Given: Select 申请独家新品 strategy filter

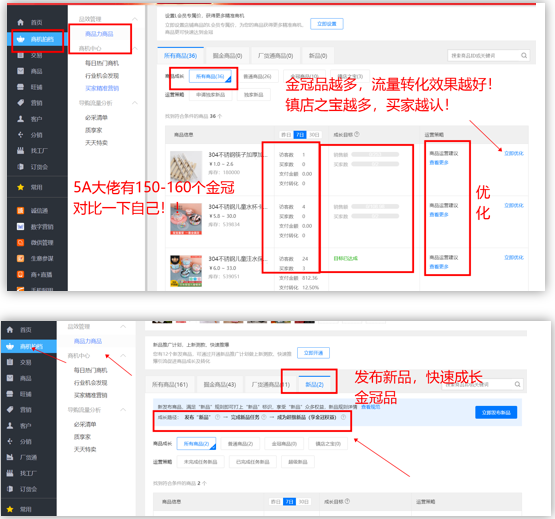Looking at the screenshot, I should pyautogui.click(x=211, y=95).
